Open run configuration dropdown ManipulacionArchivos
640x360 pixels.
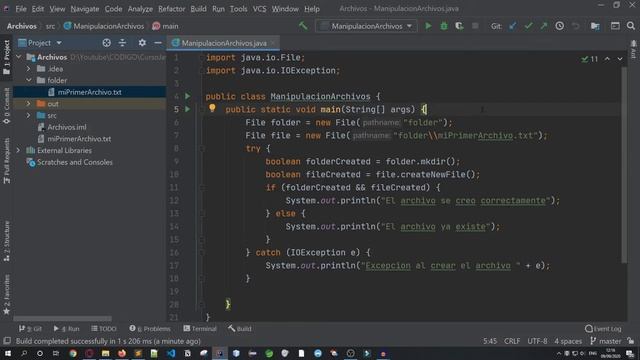tap(366, 26)
